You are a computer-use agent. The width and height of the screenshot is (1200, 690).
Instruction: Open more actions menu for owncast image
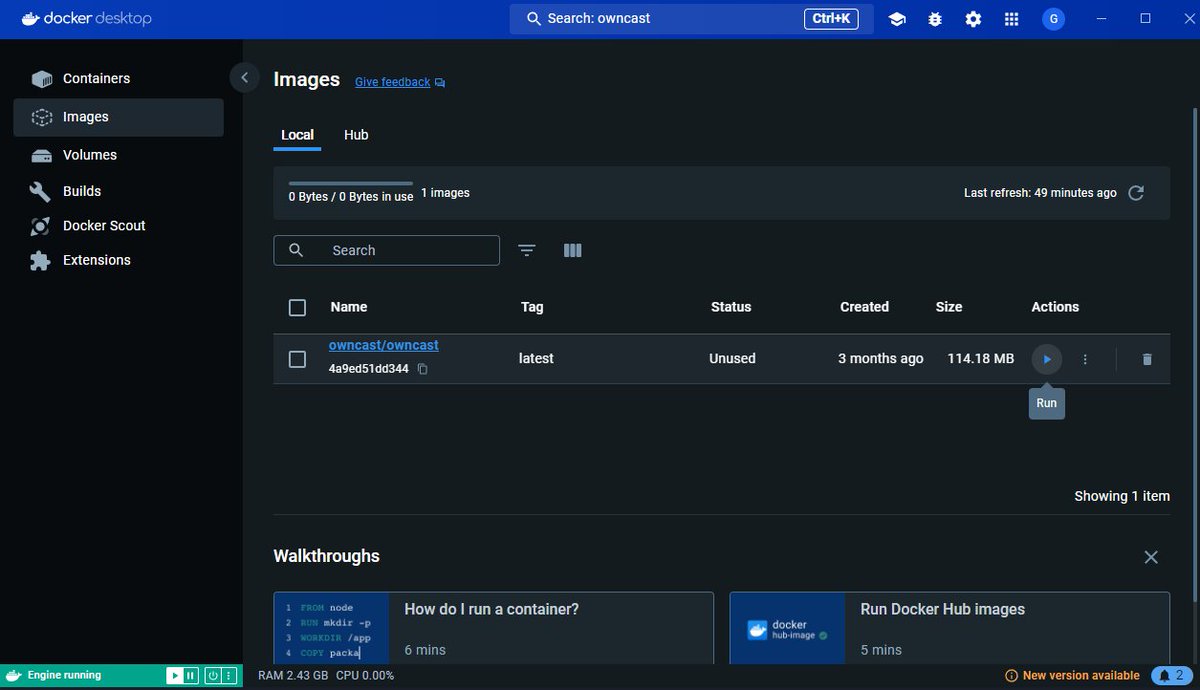pos(1085,359)
